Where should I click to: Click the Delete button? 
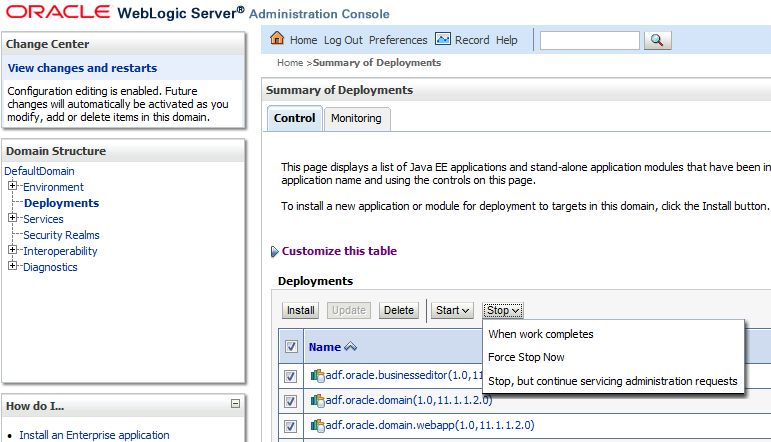click(399, 310)
